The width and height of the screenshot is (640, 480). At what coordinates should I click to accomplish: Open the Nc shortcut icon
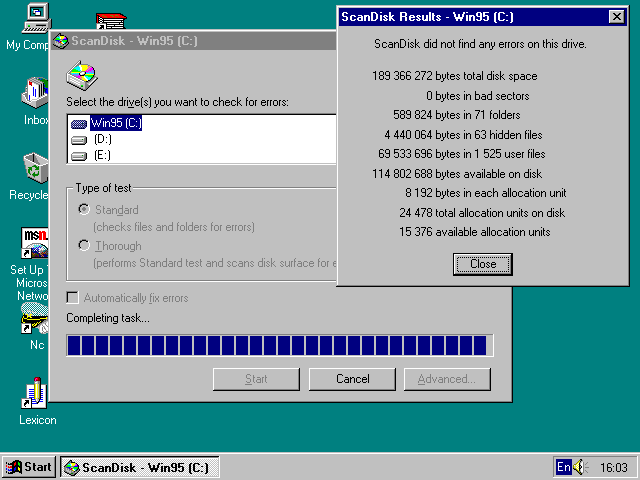[x=36, y=320]
